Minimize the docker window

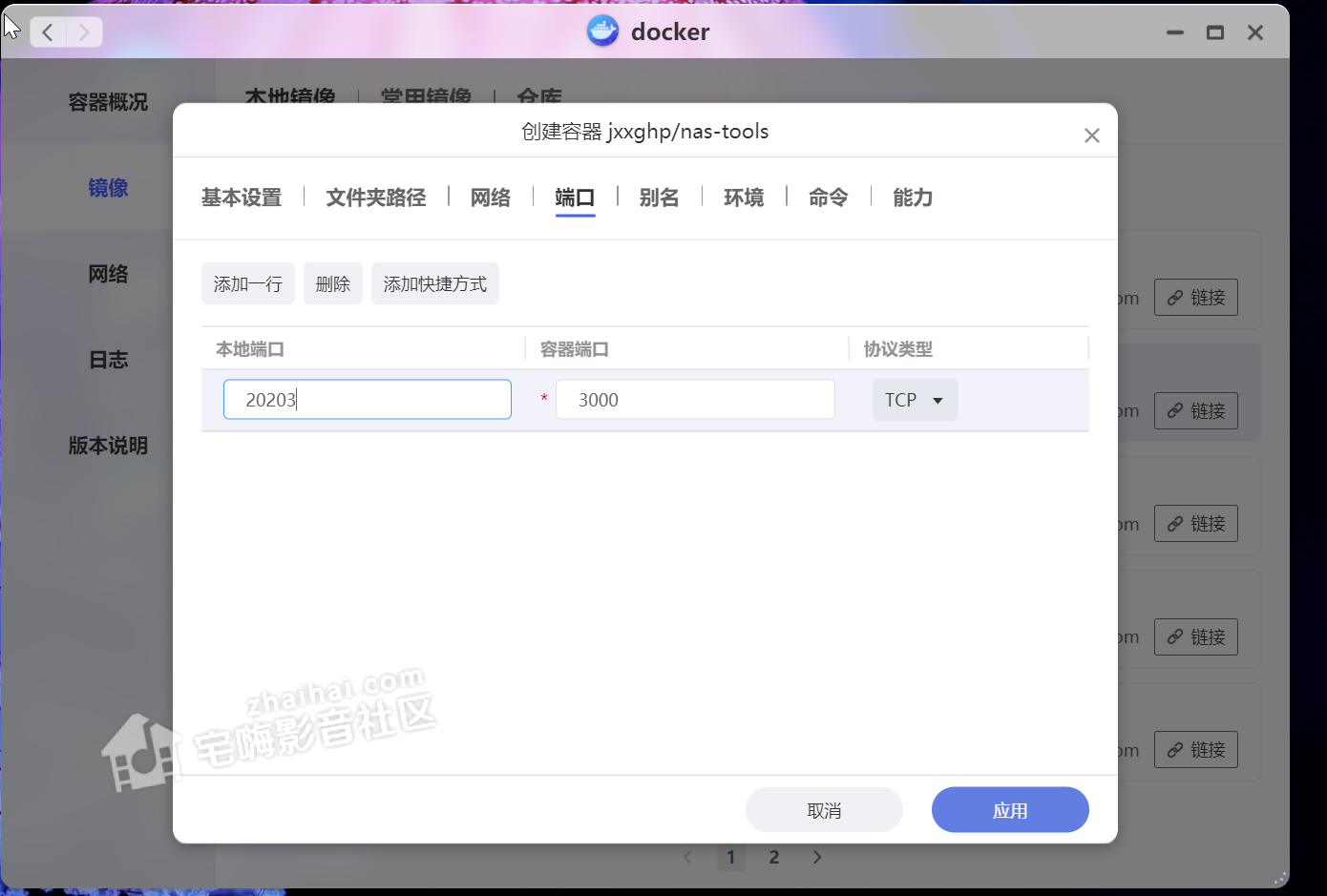pyautogui.click(x=1175, y=32)
